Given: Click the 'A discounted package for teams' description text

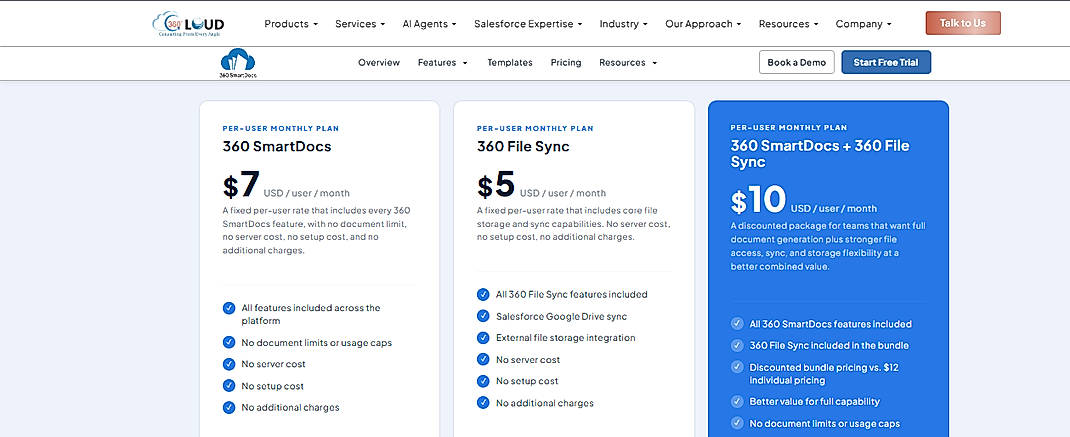Looking at the screenshot, I should click(828, 246).
